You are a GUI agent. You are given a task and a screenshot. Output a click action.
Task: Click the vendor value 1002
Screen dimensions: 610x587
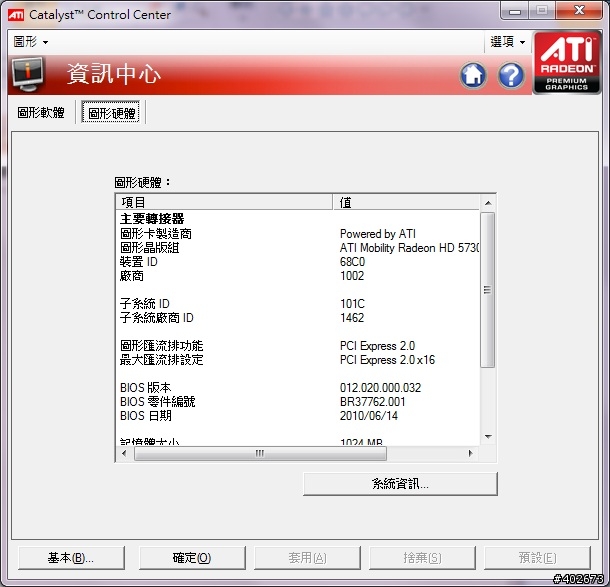click(352, 276)
